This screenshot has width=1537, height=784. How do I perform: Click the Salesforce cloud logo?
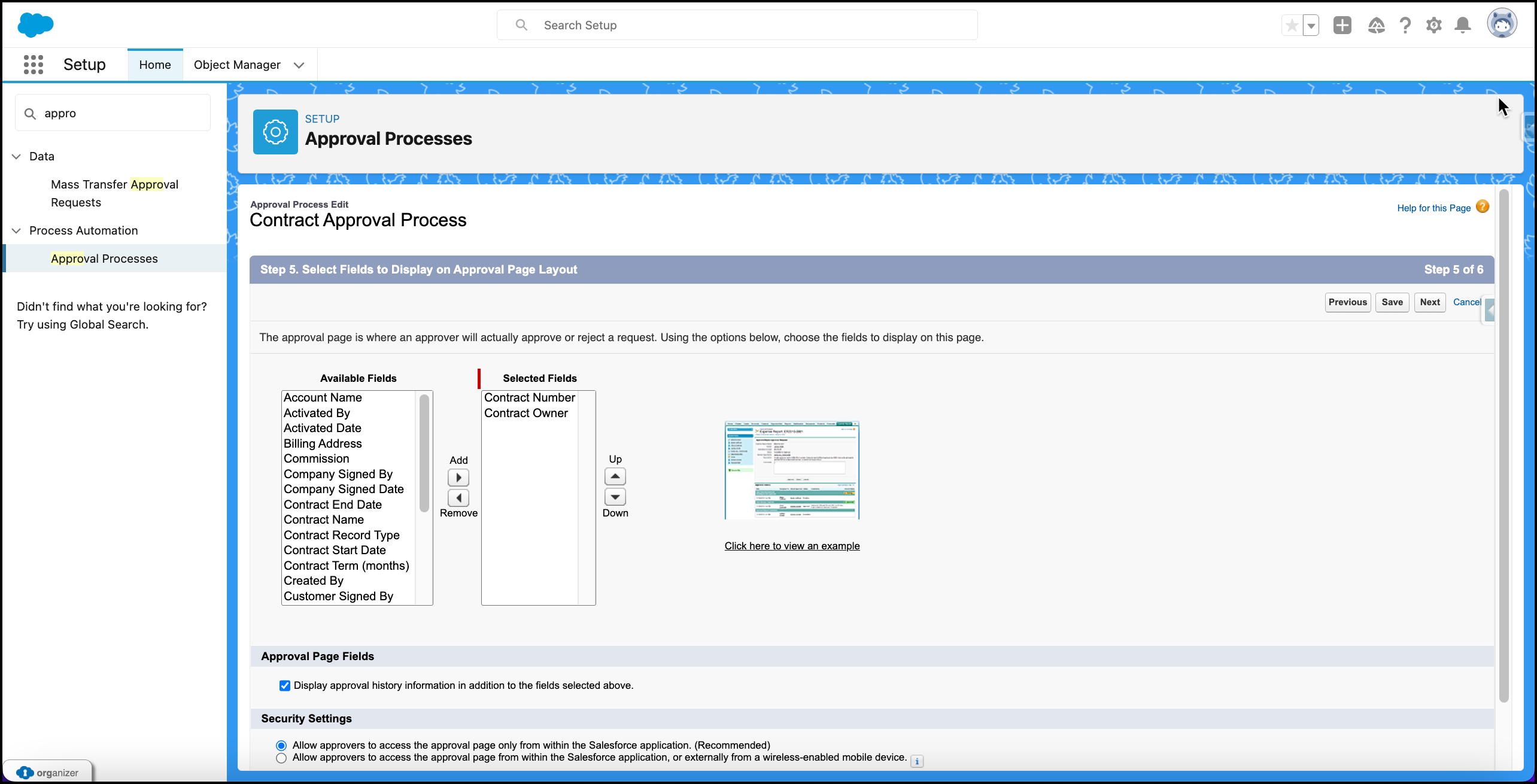(x=36, y=25)
